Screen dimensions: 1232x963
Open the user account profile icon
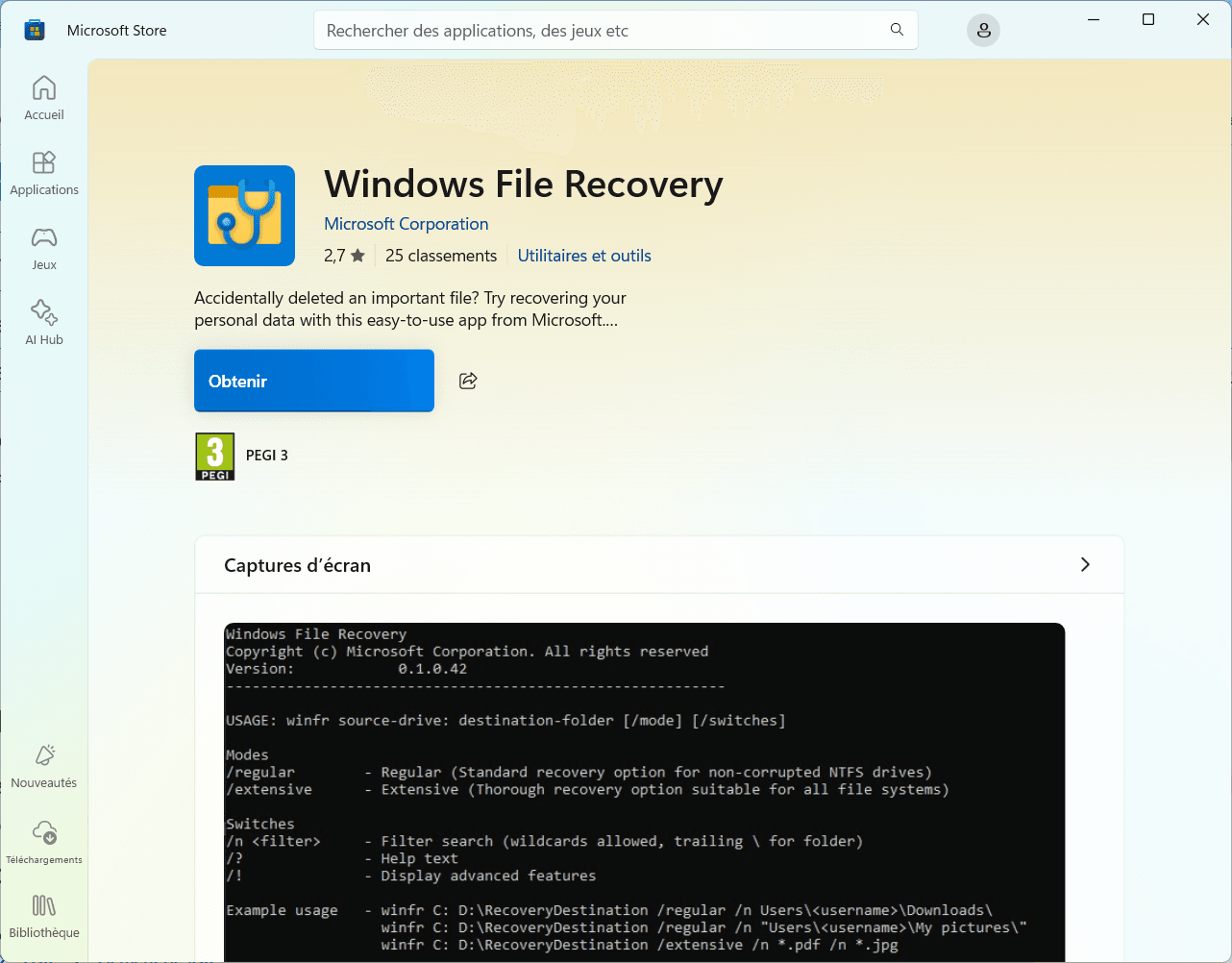(983, 31)
